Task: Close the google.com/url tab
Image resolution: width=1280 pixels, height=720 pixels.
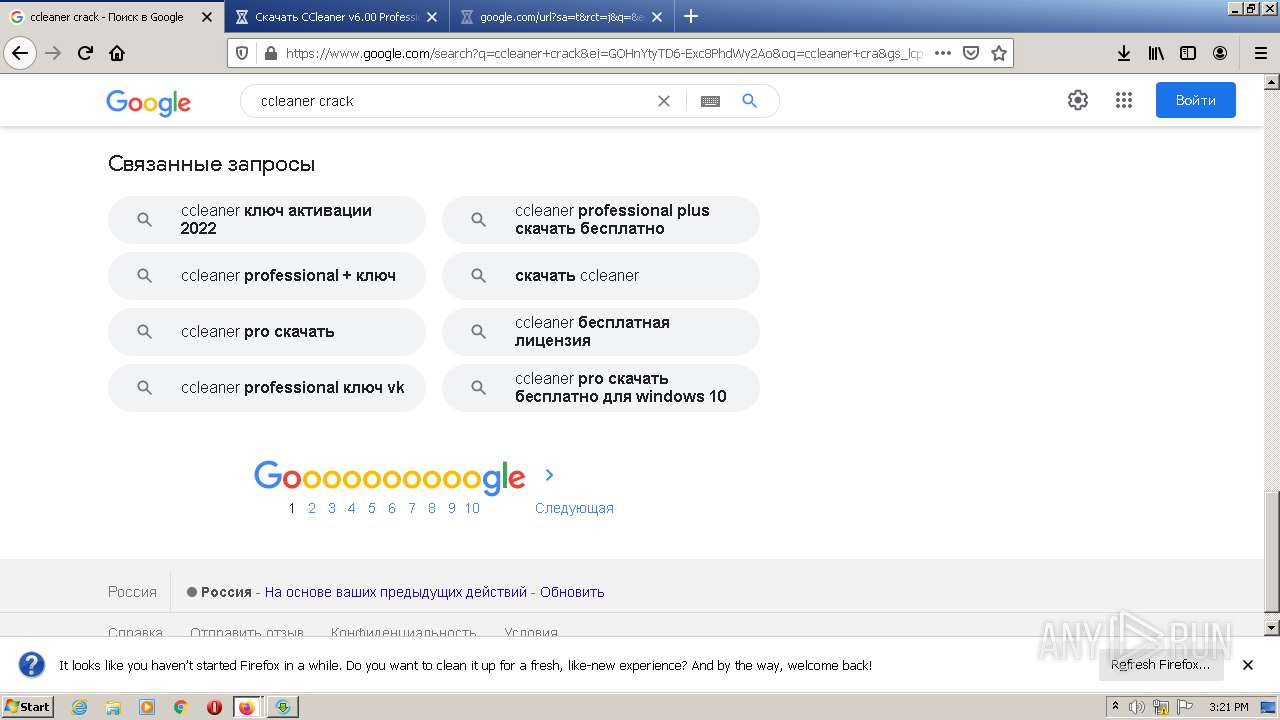Action: 656,17
